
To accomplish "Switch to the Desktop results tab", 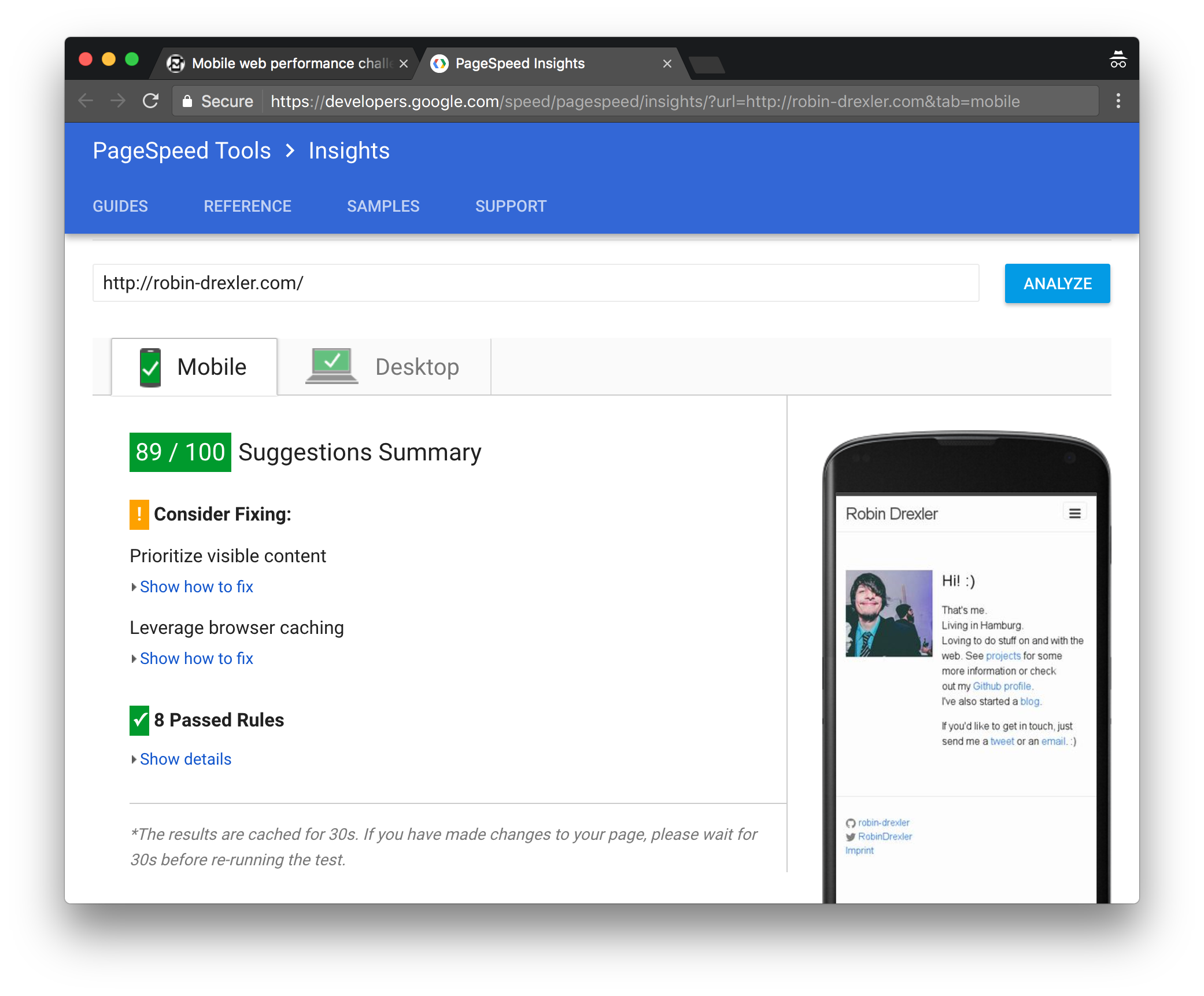I will tap(385, 367).
